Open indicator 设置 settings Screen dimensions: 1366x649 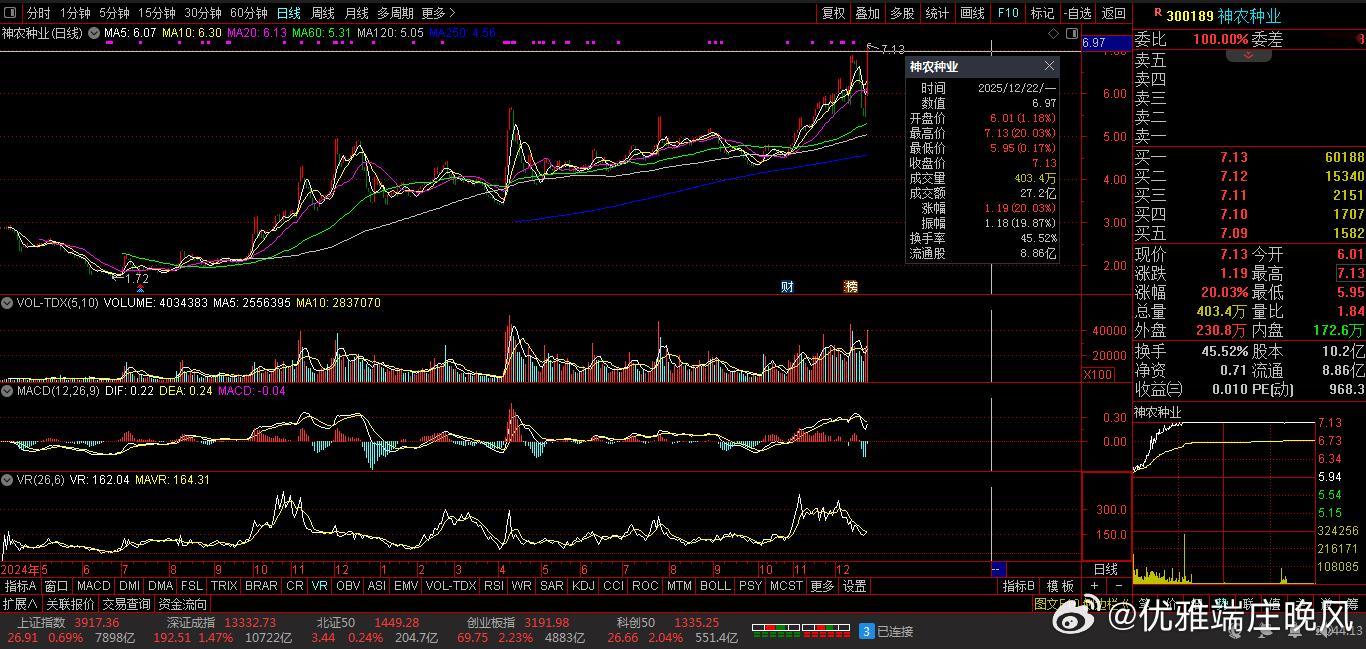point(854,586)
